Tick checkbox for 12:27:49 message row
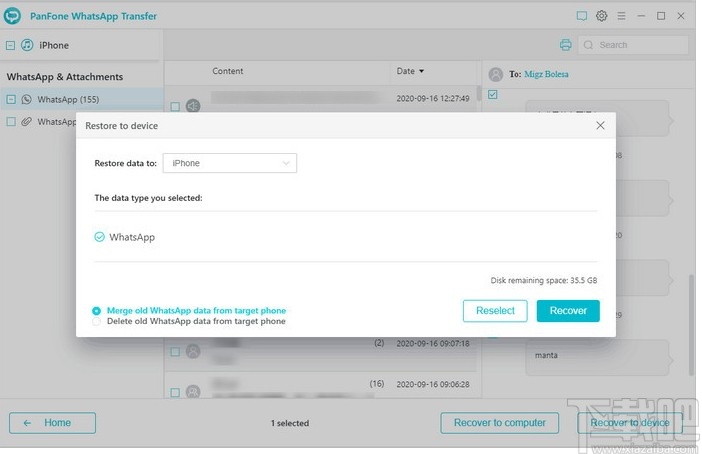 (175, 107)
